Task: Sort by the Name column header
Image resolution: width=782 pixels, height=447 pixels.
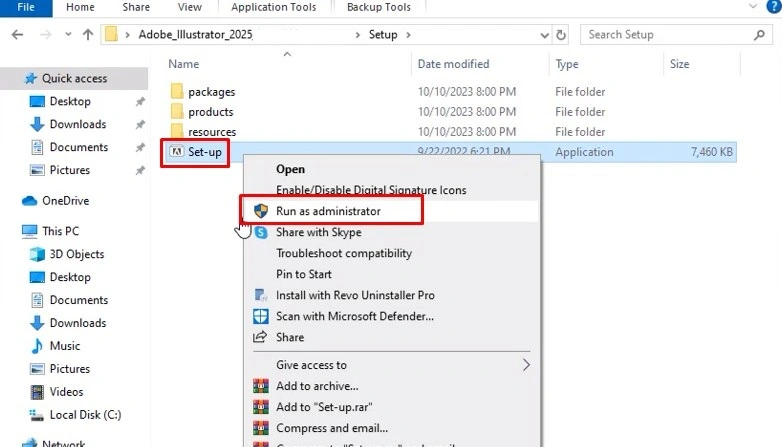Action: click(184, 64)
